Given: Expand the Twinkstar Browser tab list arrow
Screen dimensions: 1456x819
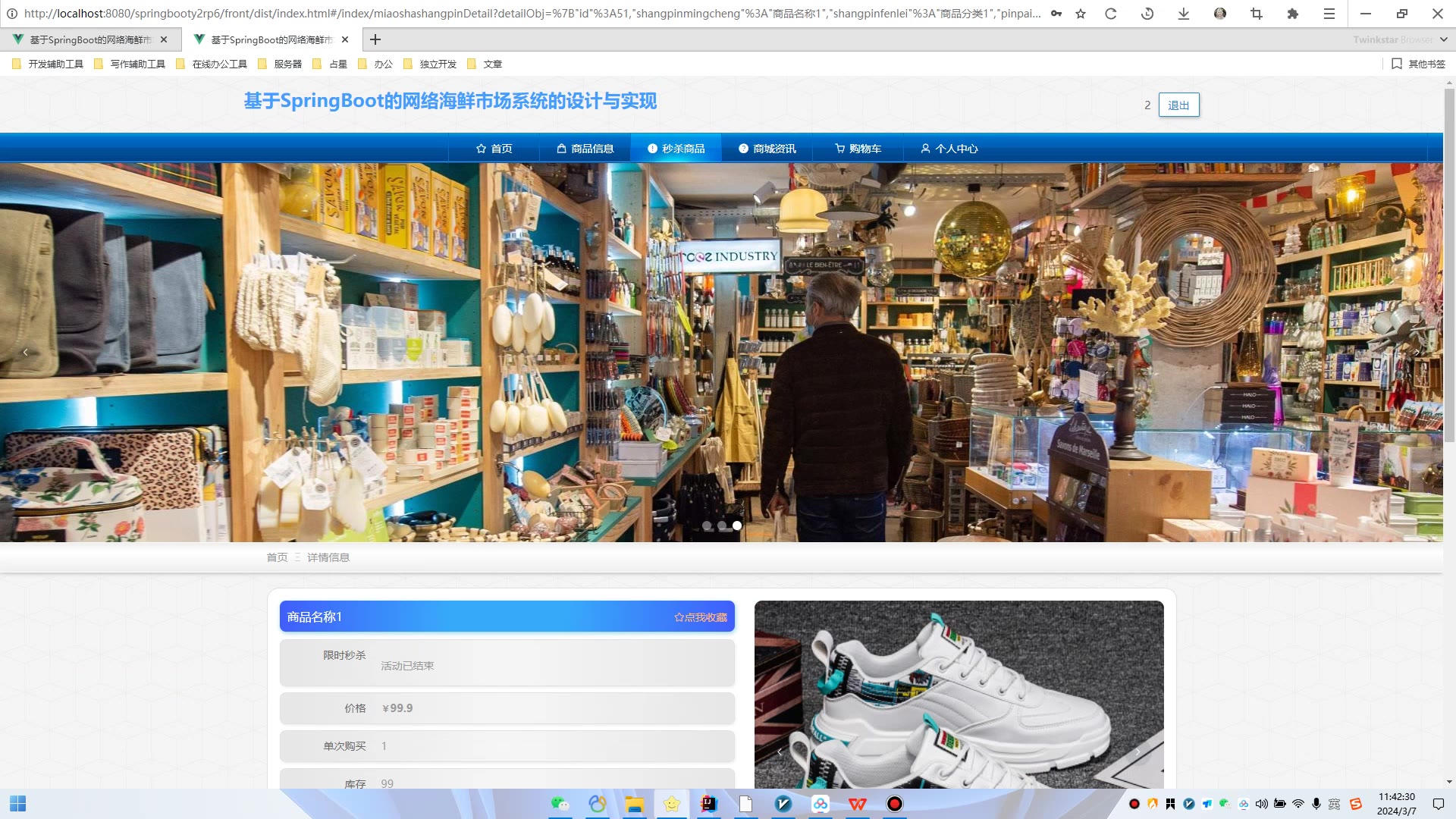Looking at the screenshot, I should click(x=1443, y=39).
